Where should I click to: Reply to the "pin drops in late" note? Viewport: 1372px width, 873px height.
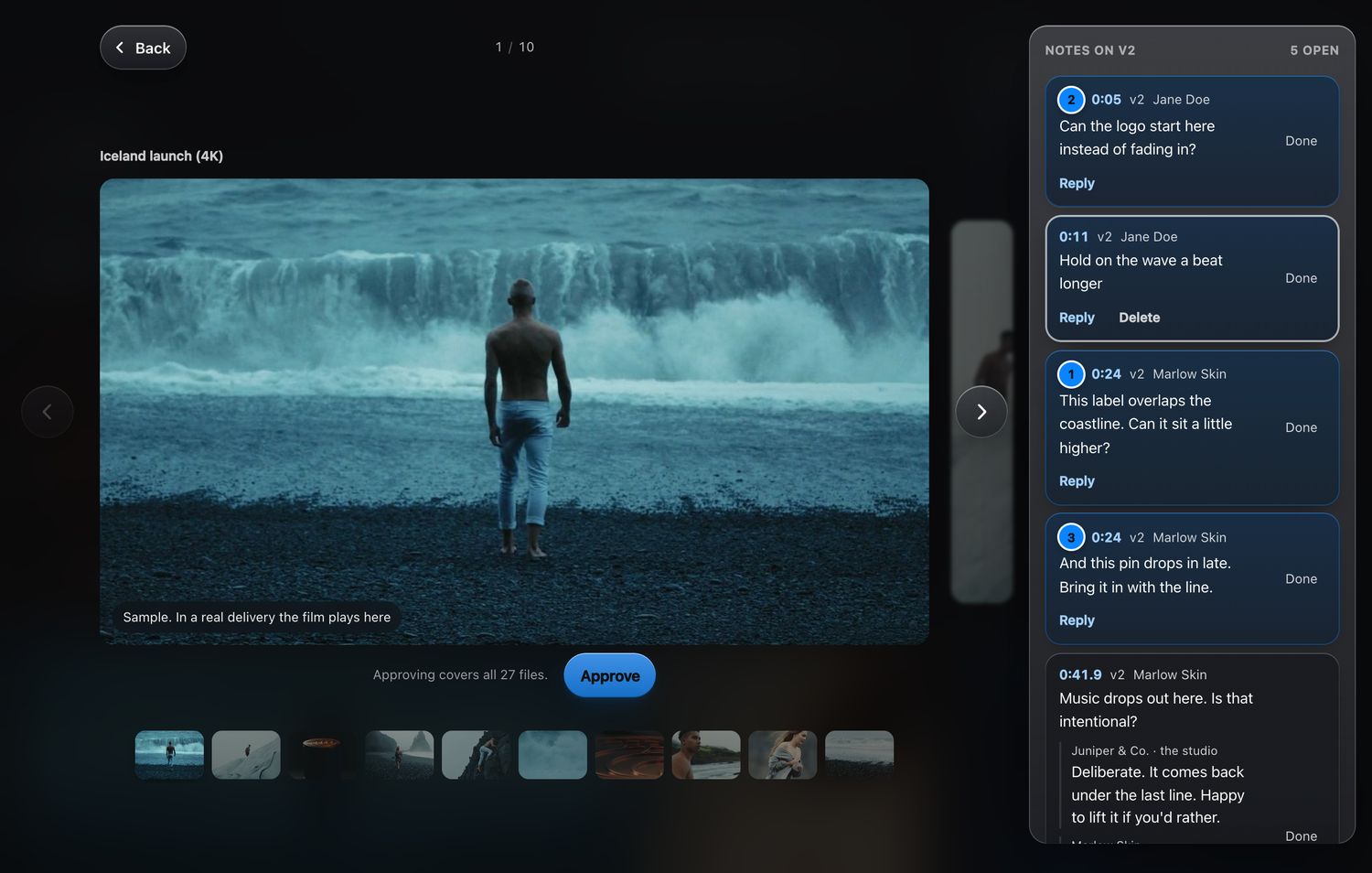[1077, 620]
